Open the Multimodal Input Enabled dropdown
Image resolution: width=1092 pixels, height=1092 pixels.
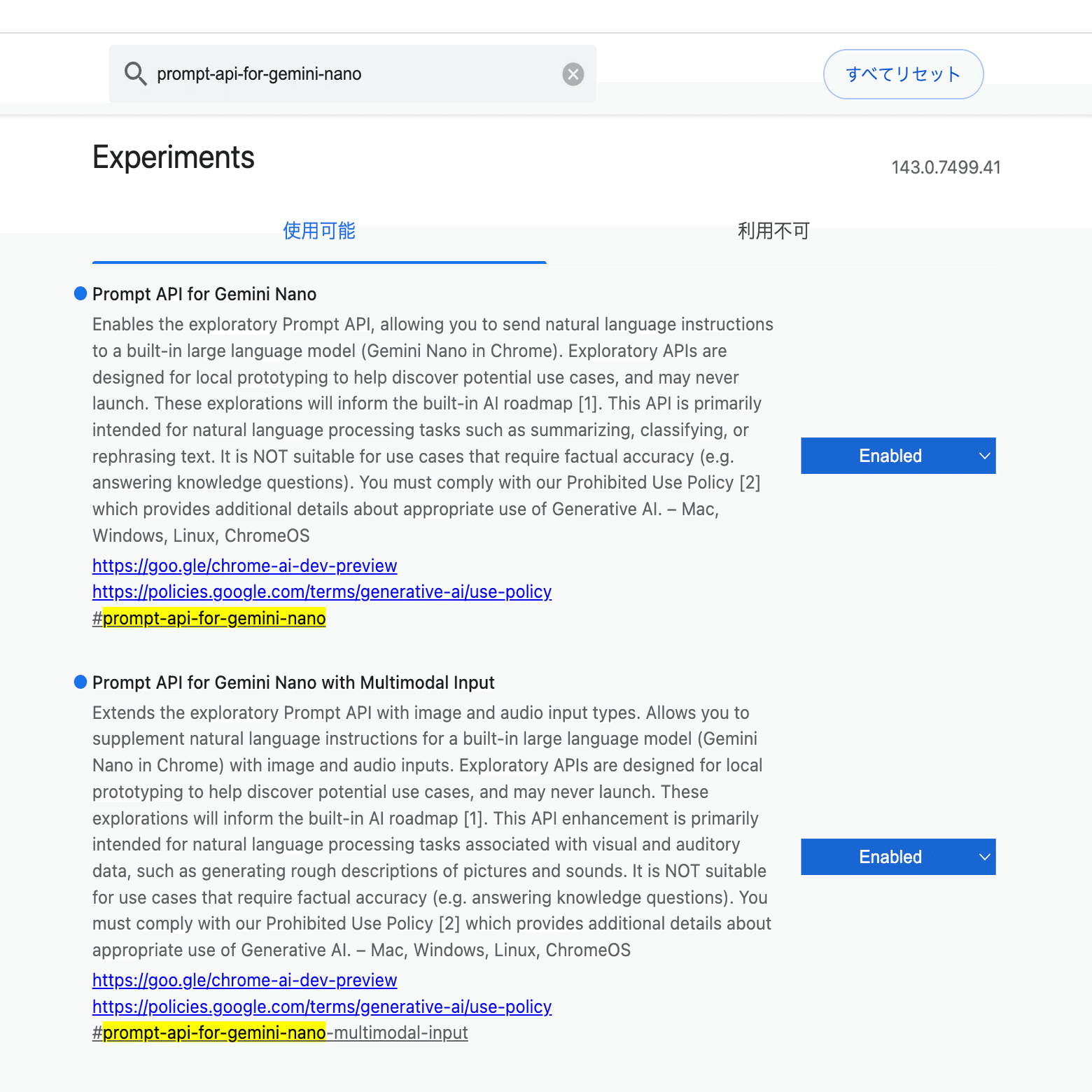click(897, 857)
